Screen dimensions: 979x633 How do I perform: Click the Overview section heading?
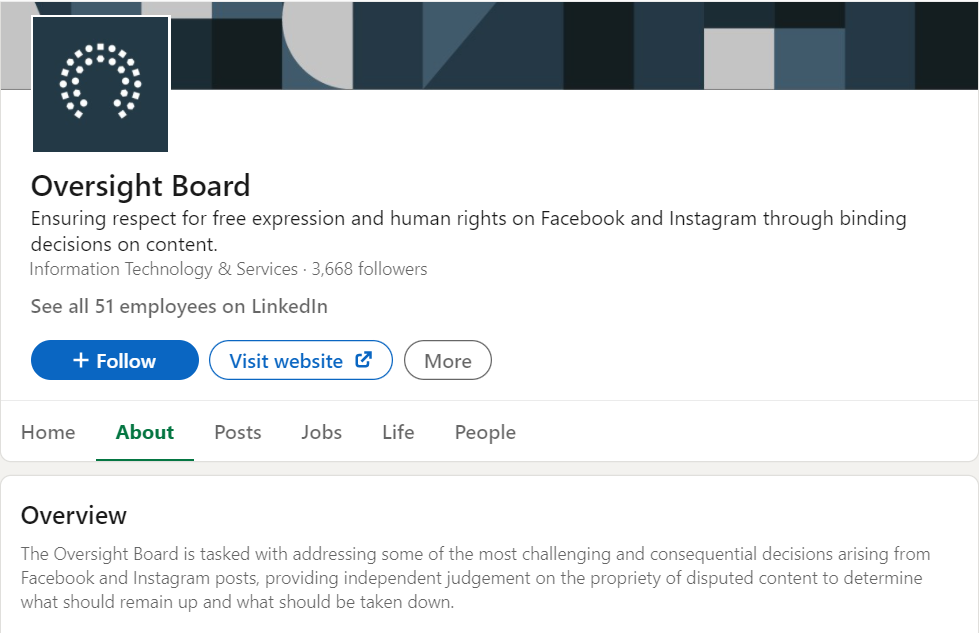tap(74, 516)
